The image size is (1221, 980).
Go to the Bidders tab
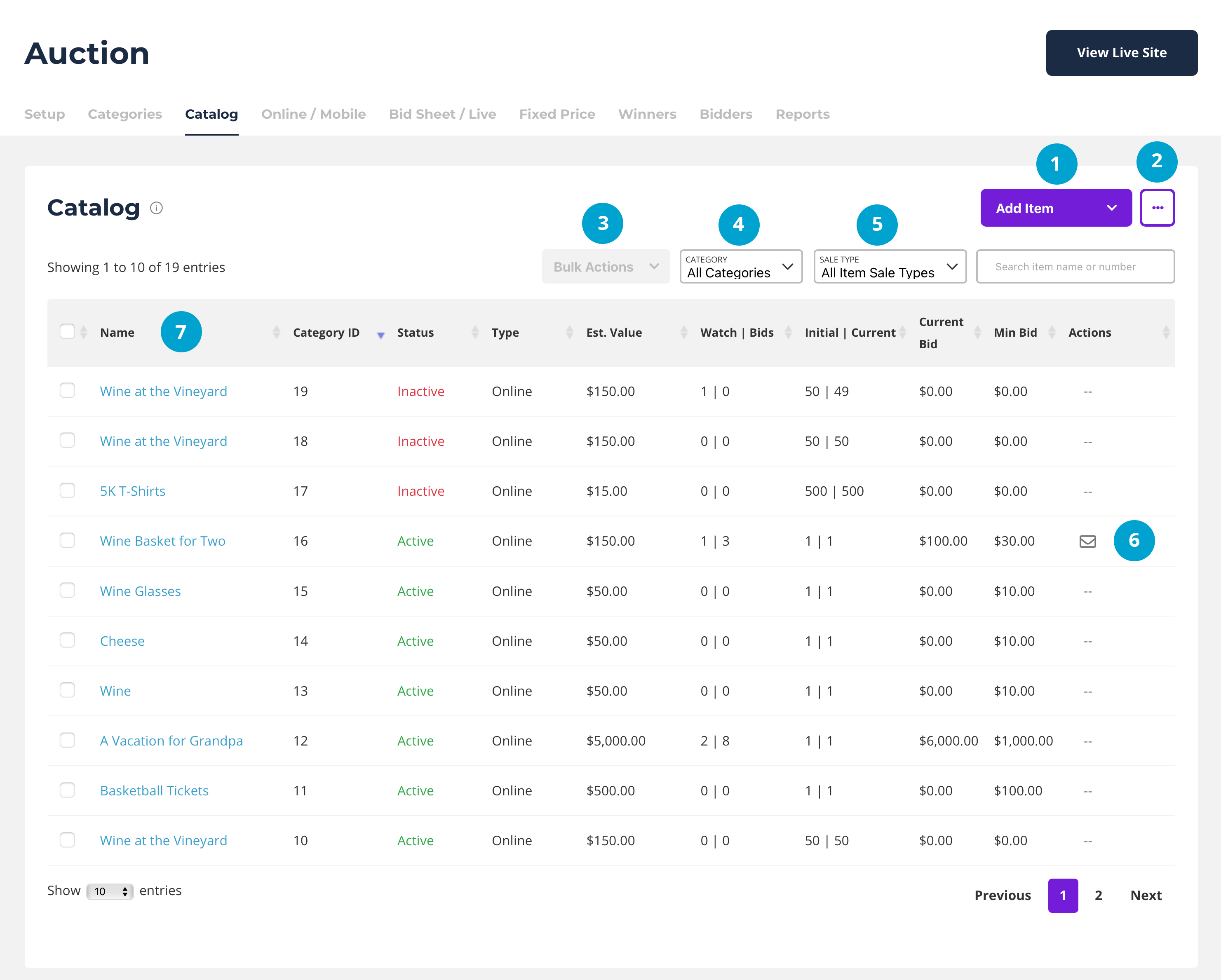click(x=726, y=115)
